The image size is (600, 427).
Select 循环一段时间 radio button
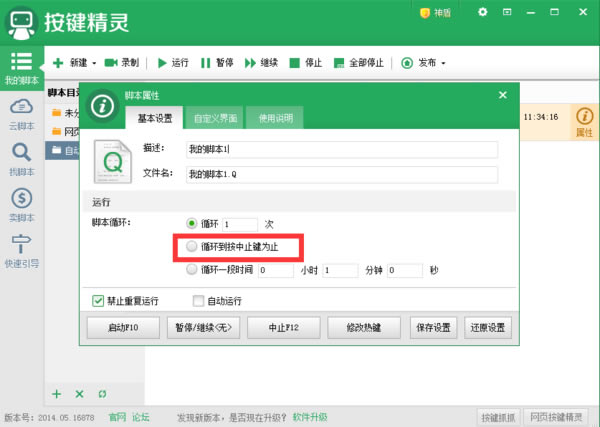coord(192,269)
